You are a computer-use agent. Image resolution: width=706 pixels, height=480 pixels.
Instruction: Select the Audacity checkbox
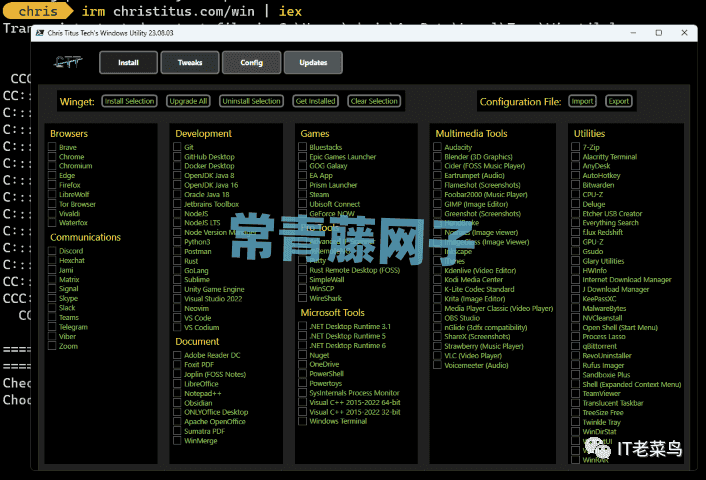coord(437,147)
